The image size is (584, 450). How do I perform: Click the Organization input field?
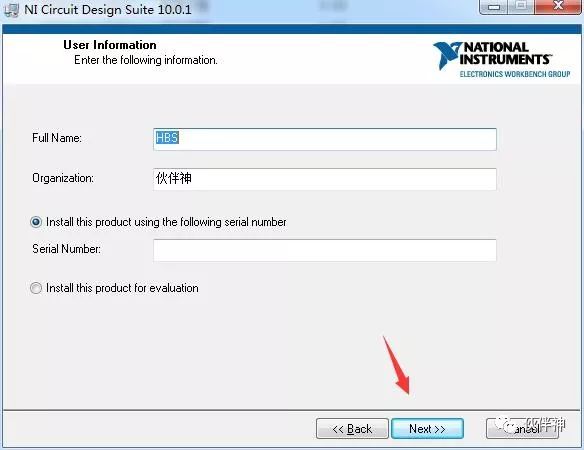click(325, 179)
